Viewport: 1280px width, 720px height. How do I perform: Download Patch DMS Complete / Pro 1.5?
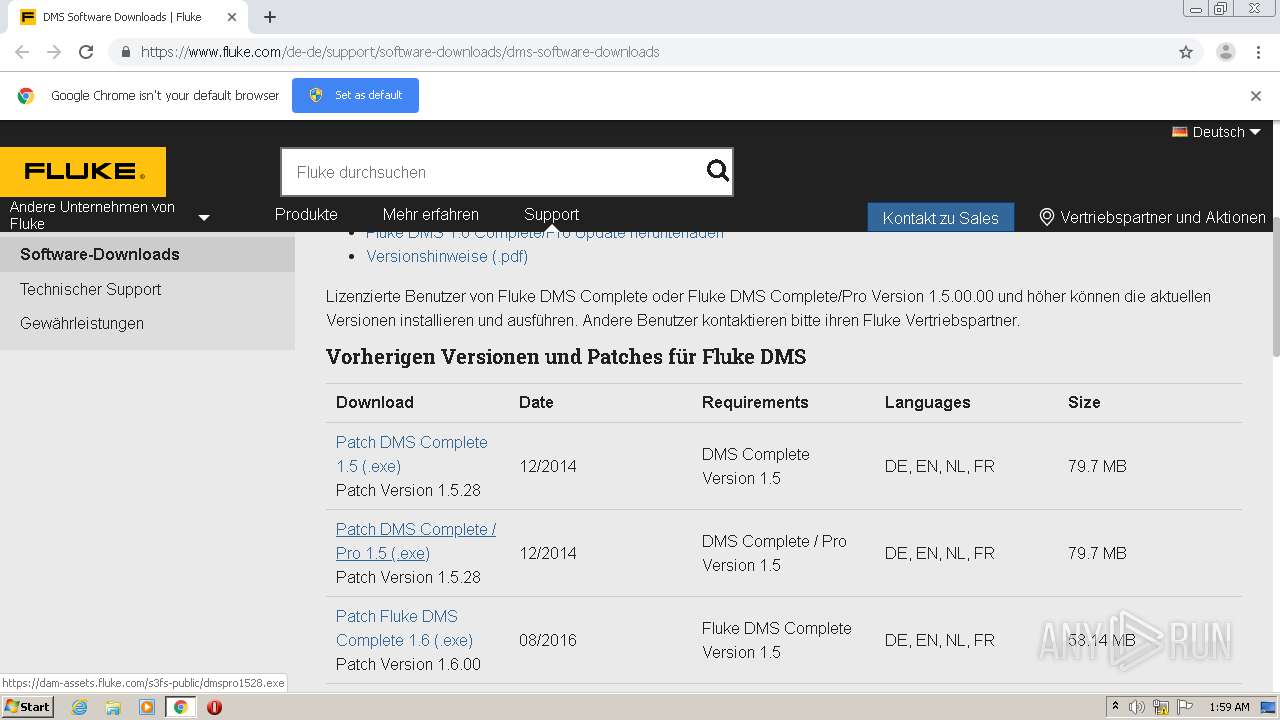(x=416, y=541)
